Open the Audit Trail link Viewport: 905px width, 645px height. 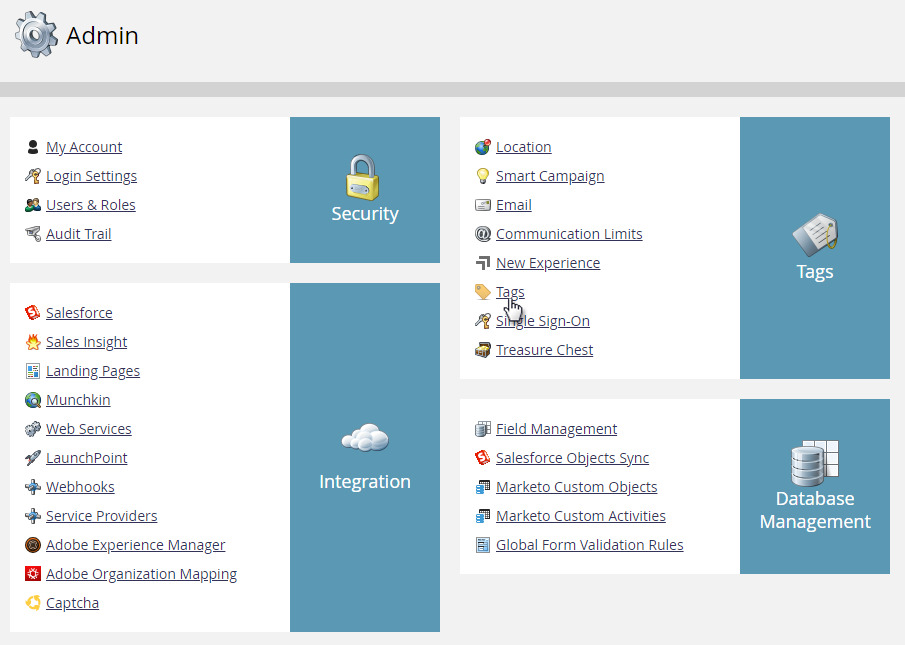click(x=78, y=234)
